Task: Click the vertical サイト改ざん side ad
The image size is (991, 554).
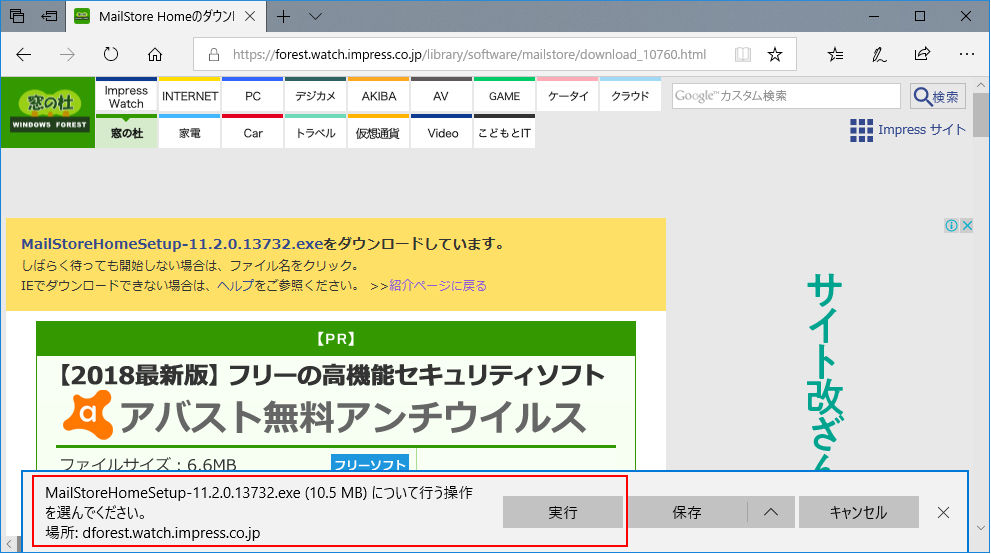Action: (825, 373)
